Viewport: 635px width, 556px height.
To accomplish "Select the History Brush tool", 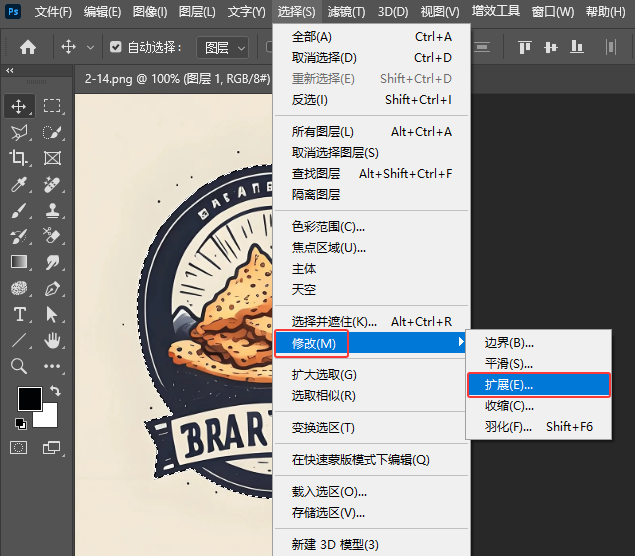I will click(x=19, y=236).
